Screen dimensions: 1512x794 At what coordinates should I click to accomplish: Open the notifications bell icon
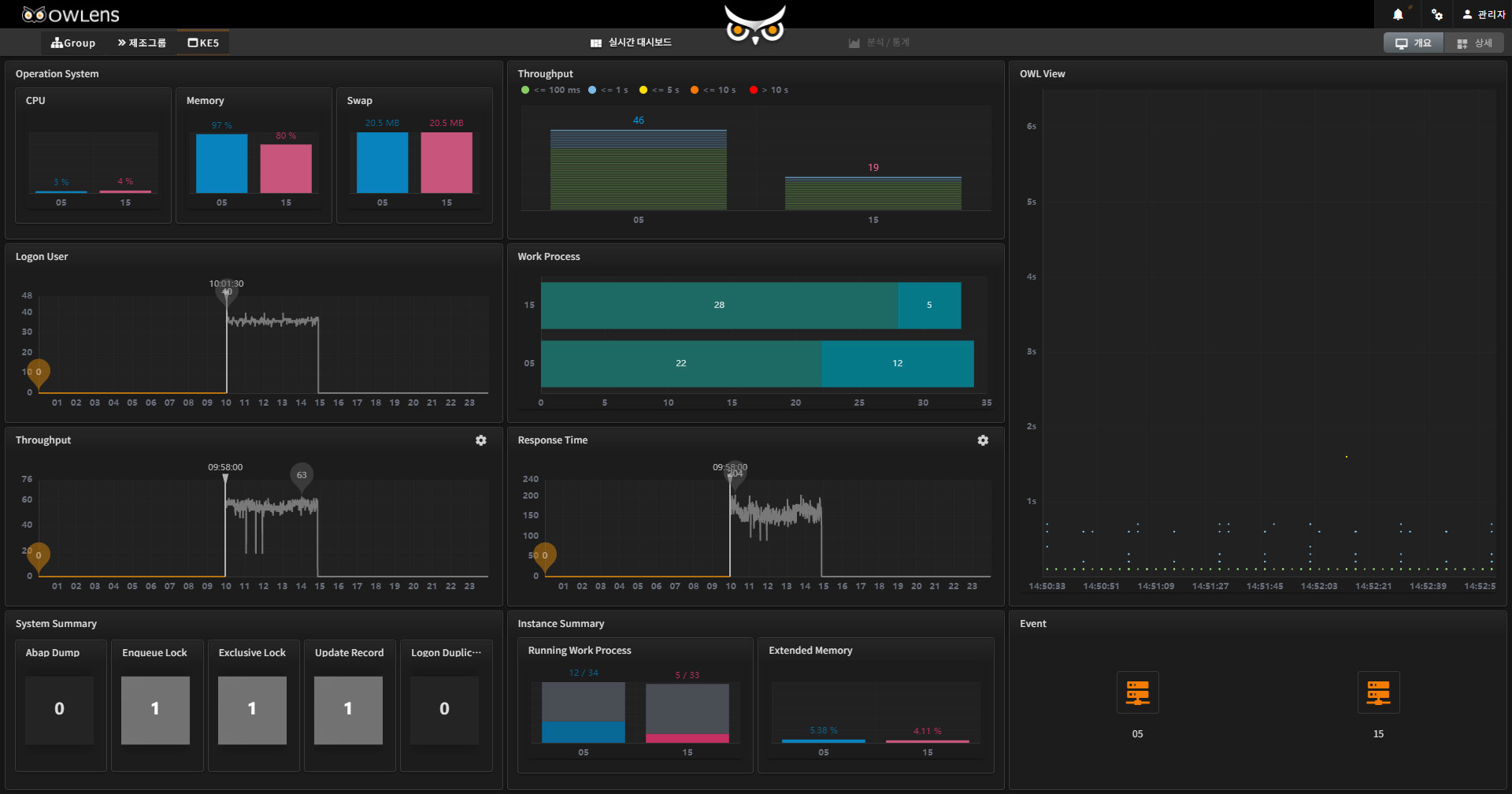[1398, 14]
